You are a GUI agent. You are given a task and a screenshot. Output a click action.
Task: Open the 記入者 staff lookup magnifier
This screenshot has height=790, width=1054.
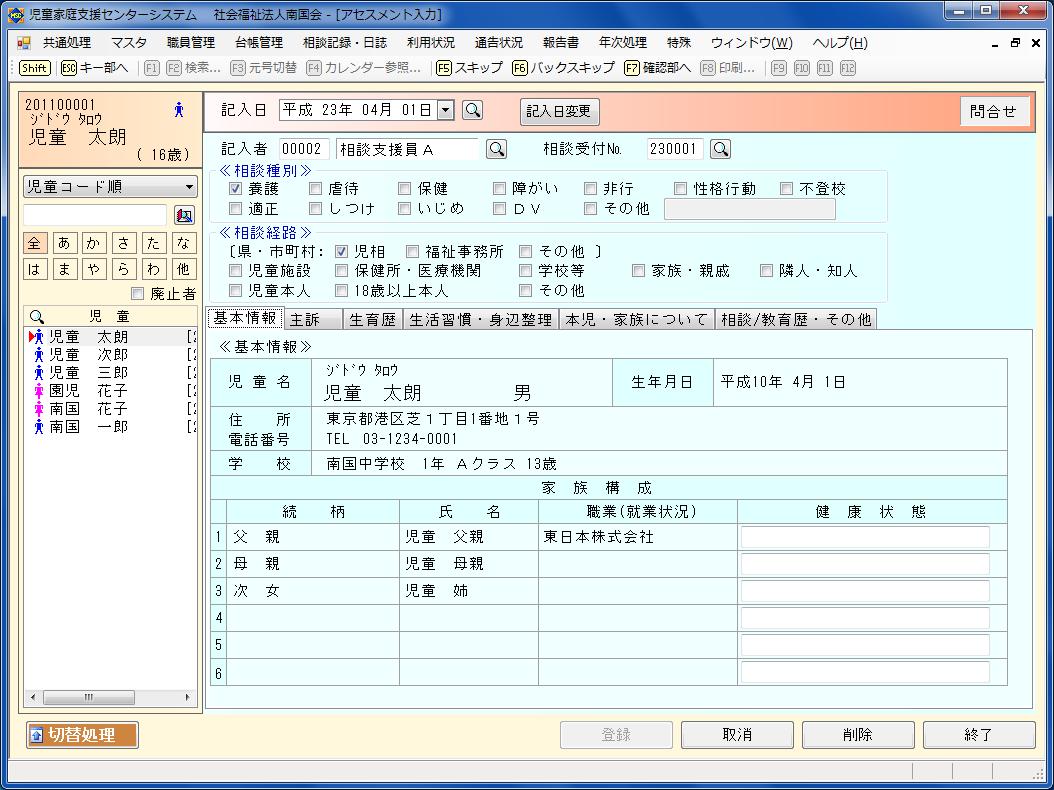click(496, 149)
